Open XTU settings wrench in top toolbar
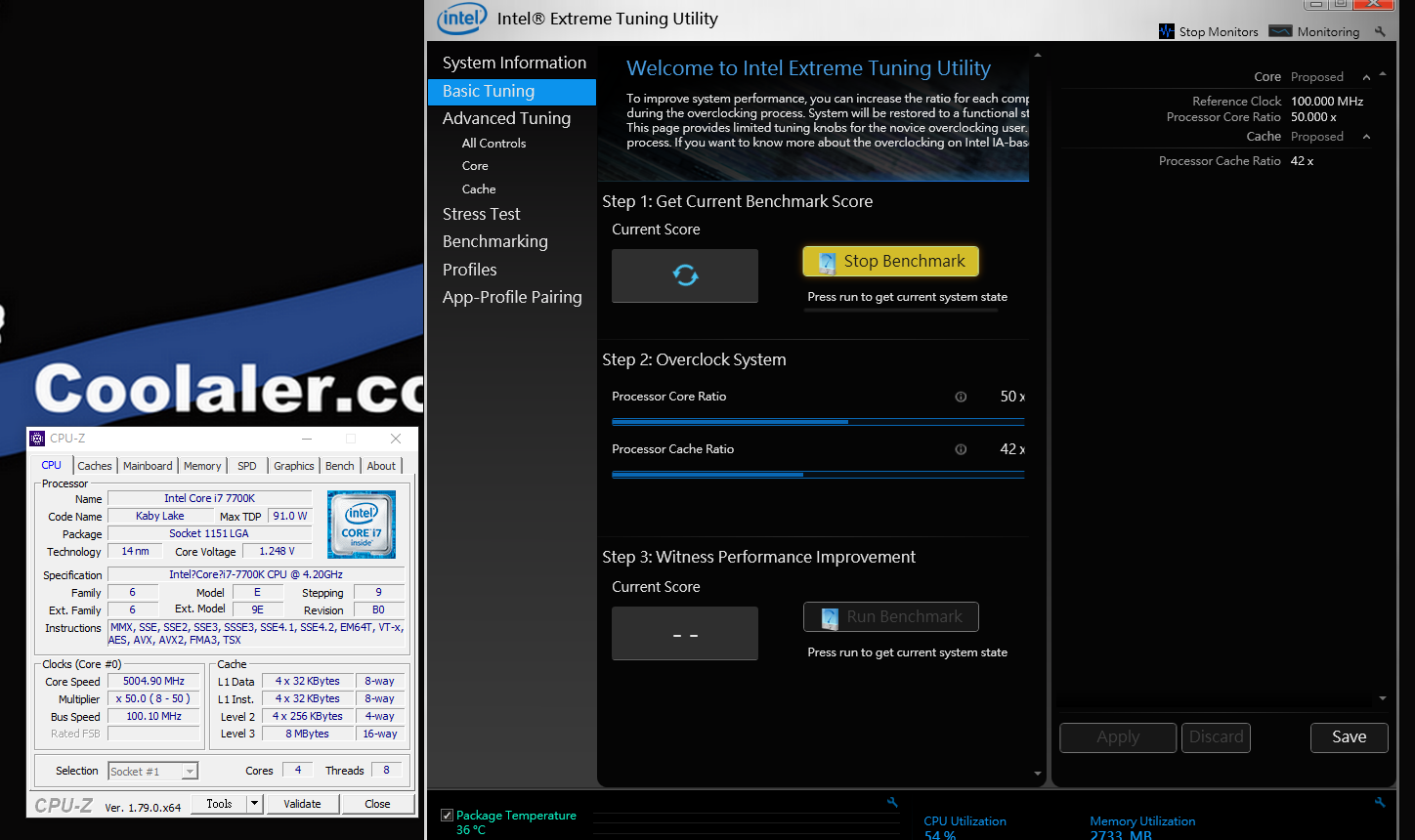 [1380, 31]
